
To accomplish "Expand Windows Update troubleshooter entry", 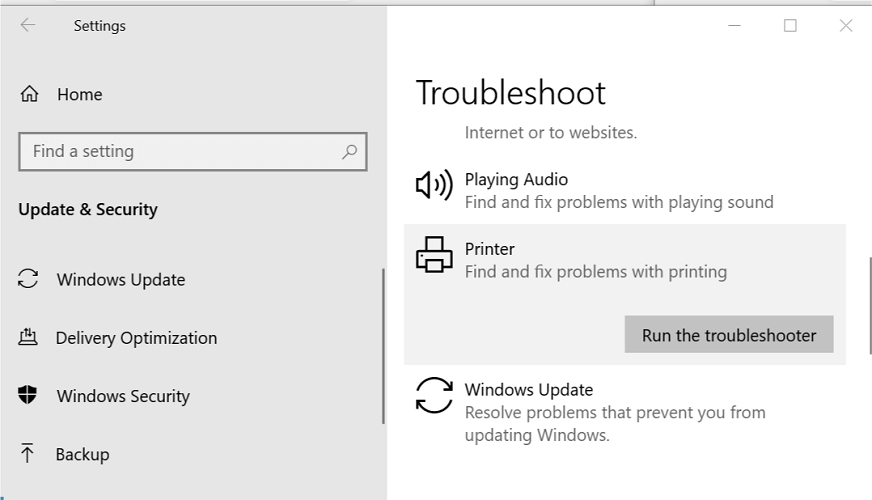I will [625, 412].
